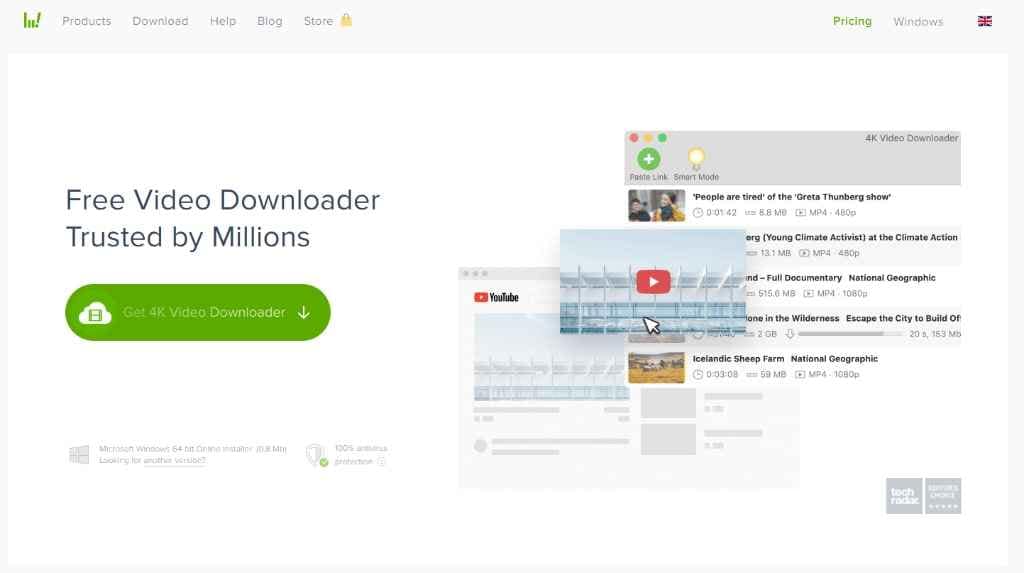
Task: Click the clock icon beside 0:03:08
Action: click(697, 374)
